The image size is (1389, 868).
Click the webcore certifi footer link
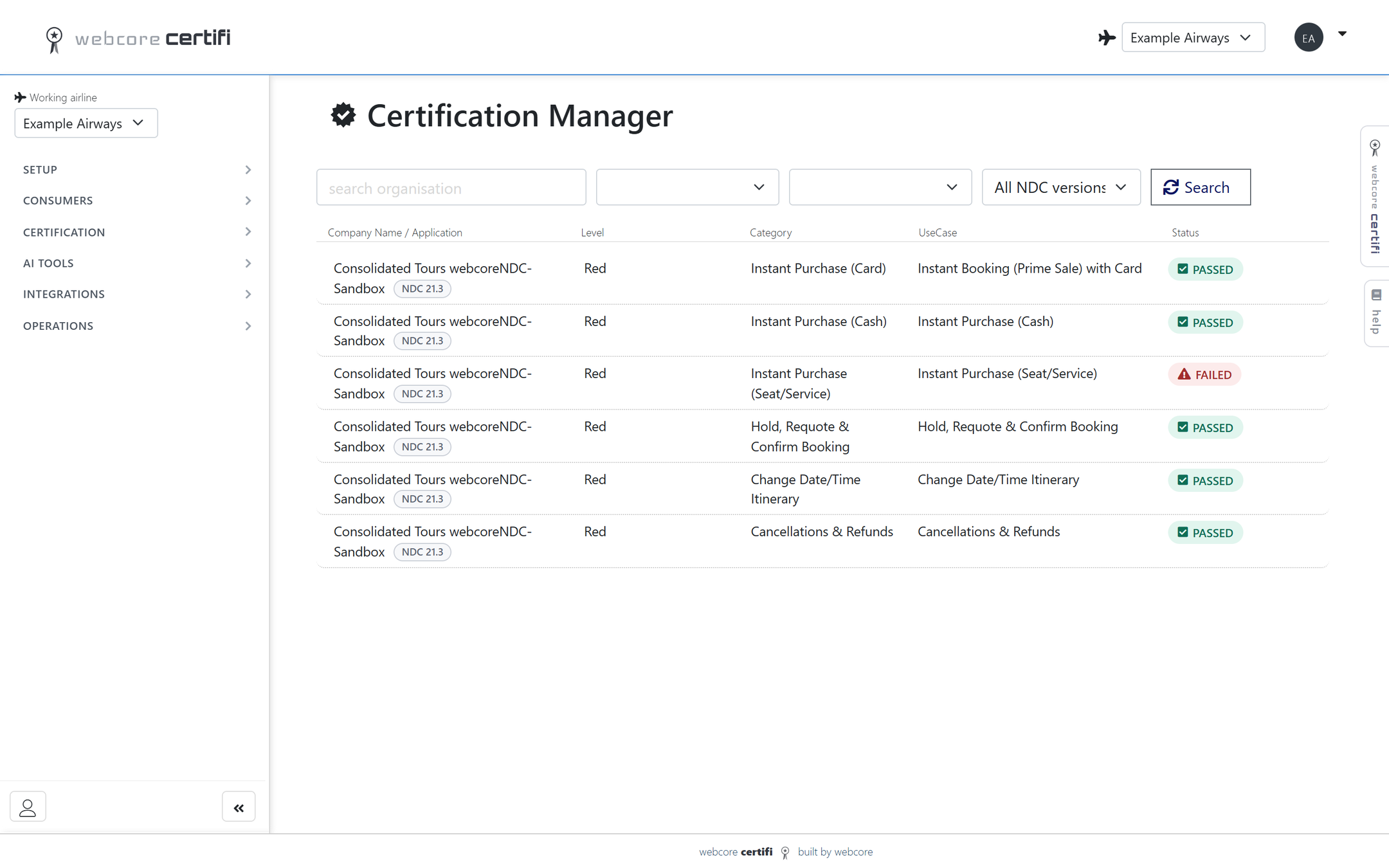pyautogui.click(x=736, y=852)
